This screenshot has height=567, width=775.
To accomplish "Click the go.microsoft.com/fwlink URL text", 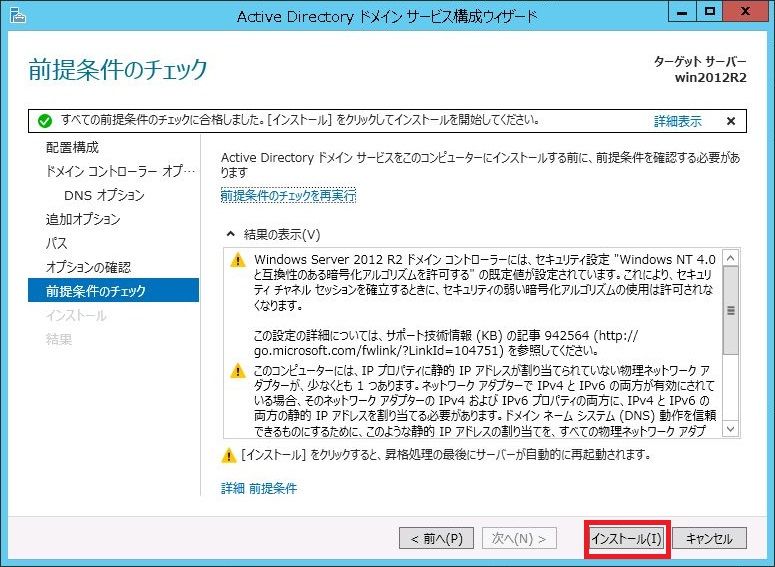I will coord(378,350).
